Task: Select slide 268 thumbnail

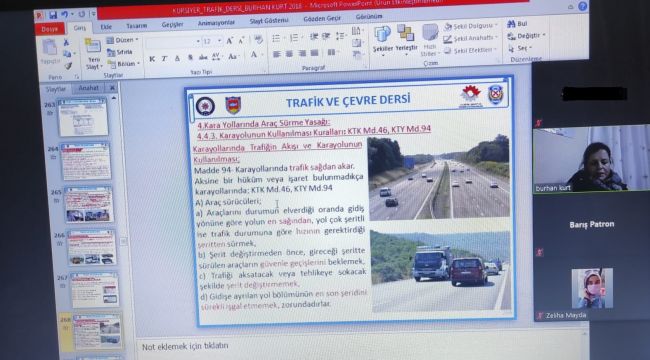Action: (97, 331)
